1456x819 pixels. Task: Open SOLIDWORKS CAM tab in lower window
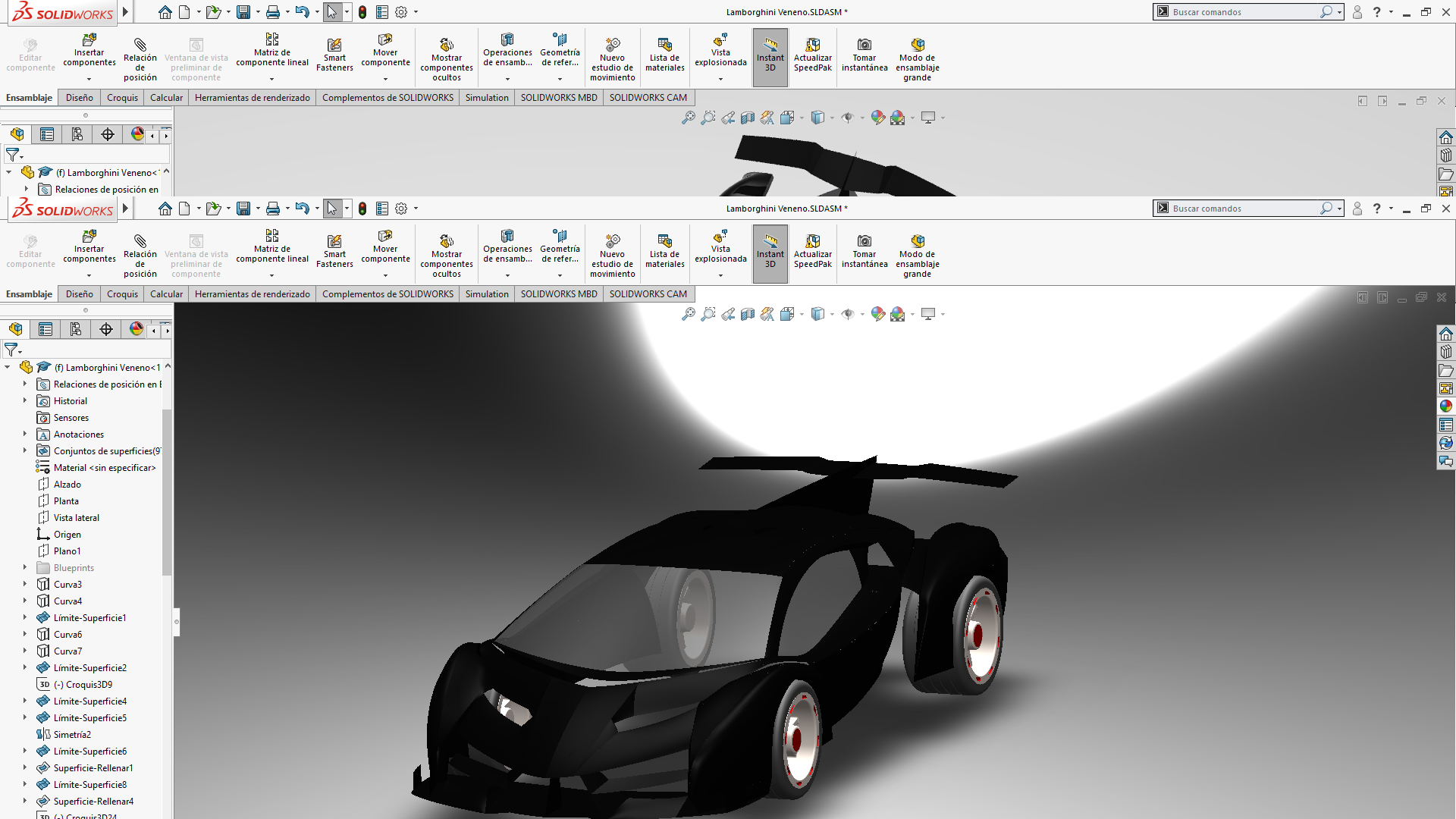tap(648, 294)
